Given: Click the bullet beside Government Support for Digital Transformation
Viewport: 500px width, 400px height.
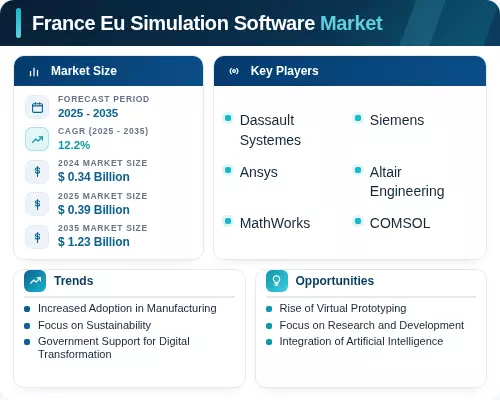Looking at the screenshot, I should pos(27,342).
